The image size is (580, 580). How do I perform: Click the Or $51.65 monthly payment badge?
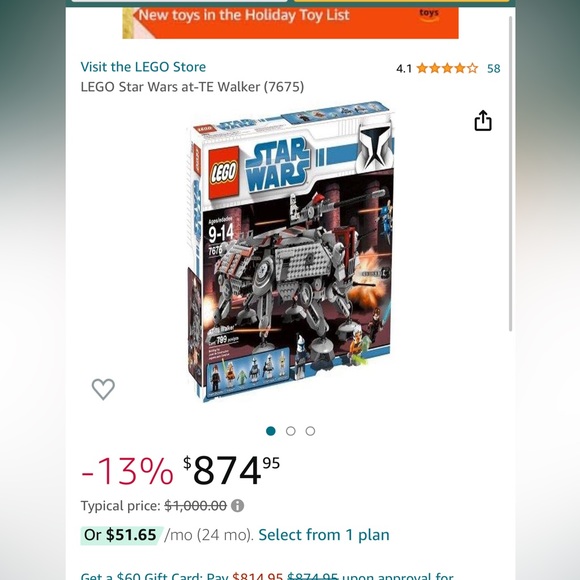click(121, 535)
